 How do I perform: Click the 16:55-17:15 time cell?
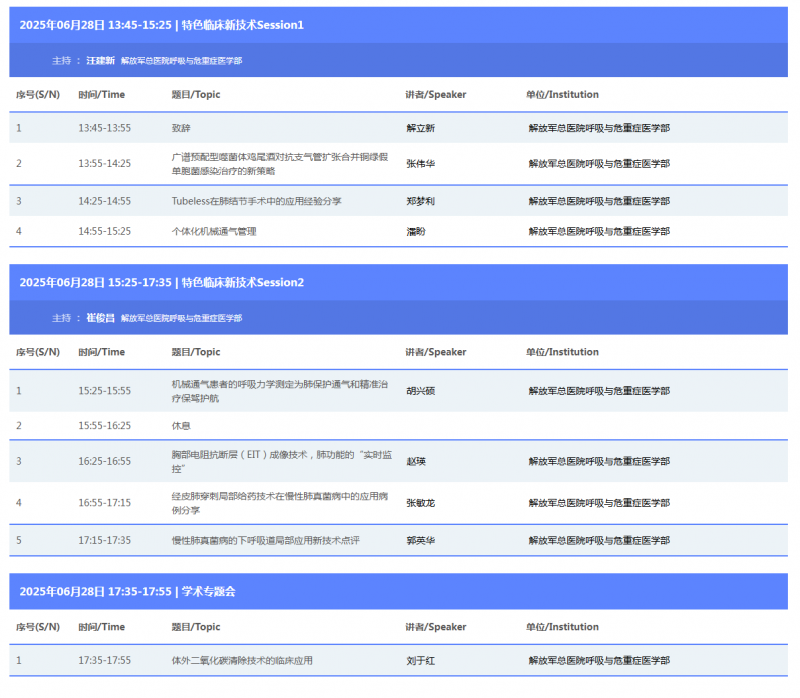tap(105, 503)
